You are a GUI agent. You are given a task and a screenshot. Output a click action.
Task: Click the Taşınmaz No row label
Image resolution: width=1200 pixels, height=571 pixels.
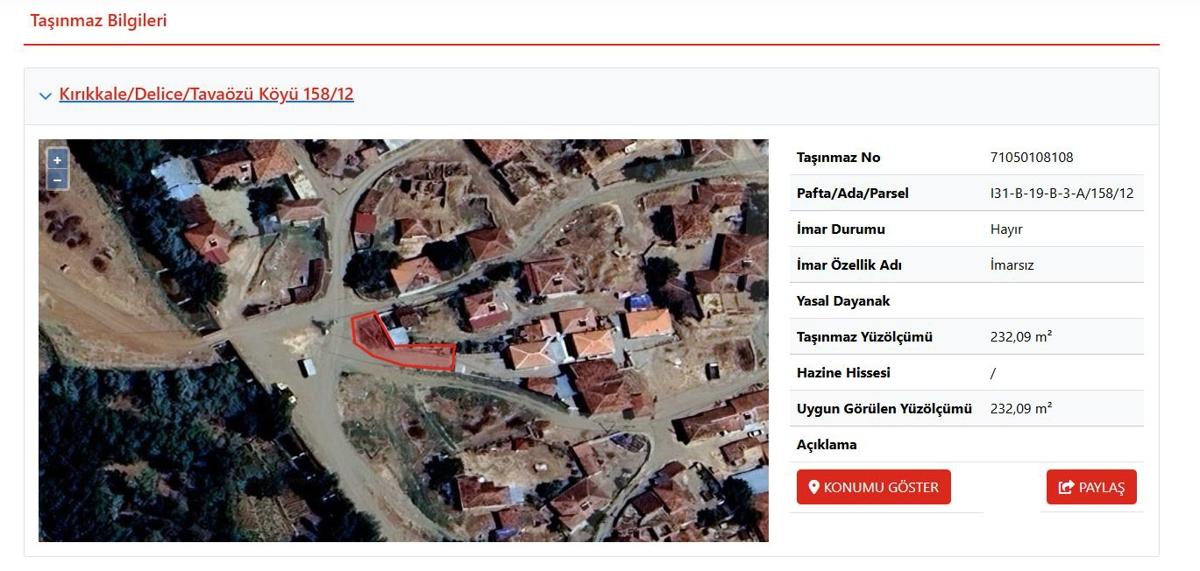click(838, 157)
